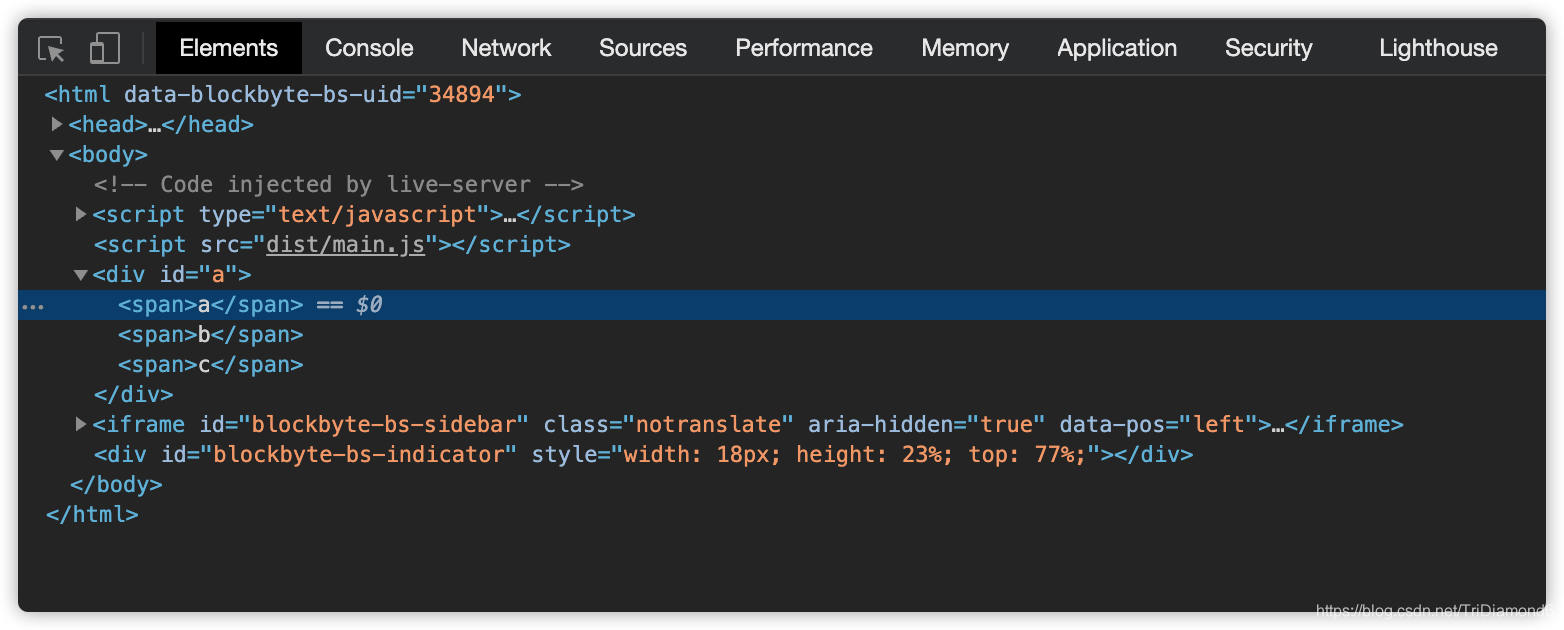1564x630 pixels.
Task: Activate the inspect element picker icon
Action: point(51,48)
